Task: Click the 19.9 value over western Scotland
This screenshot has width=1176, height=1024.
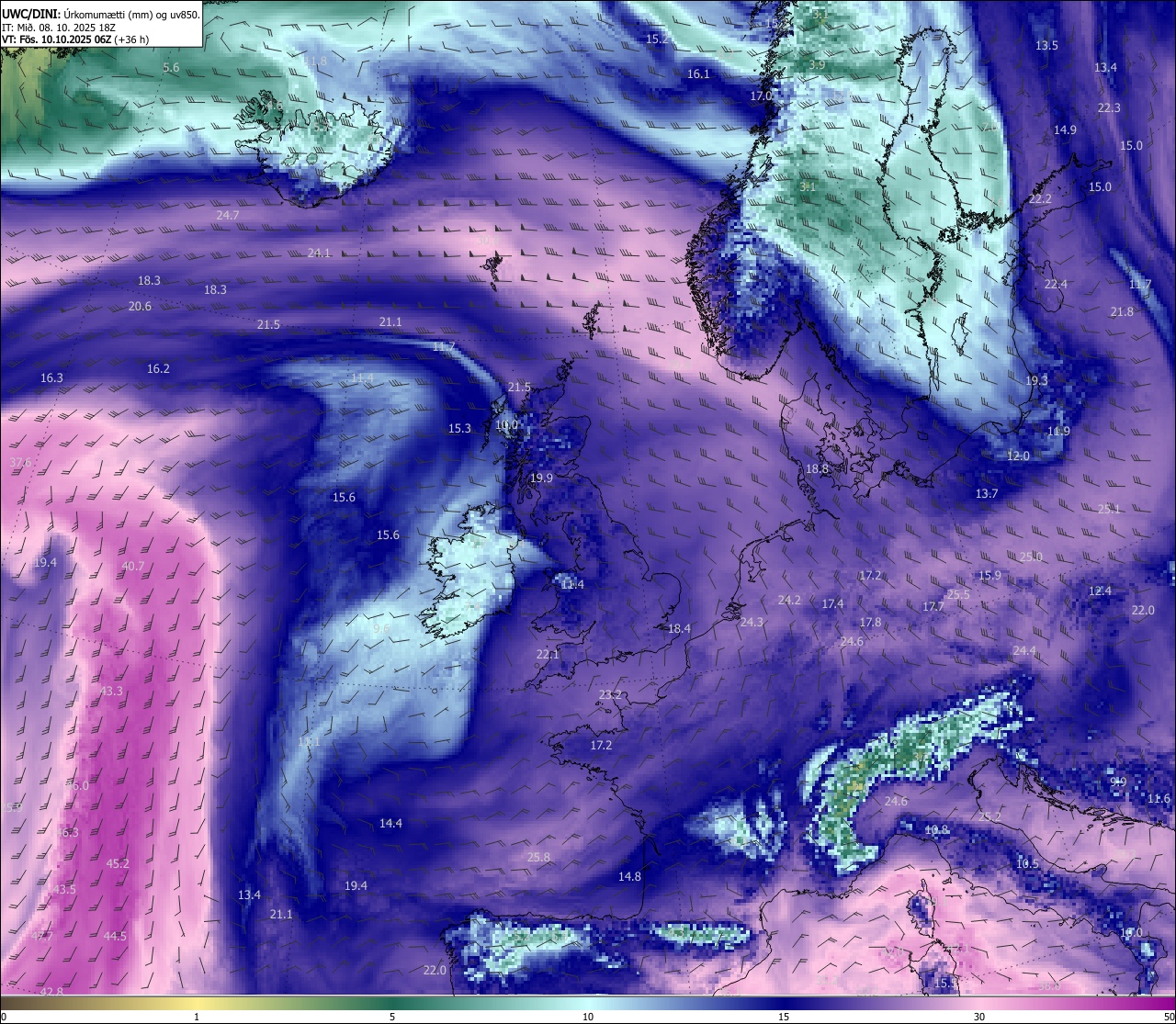Action: coord(541,478)
